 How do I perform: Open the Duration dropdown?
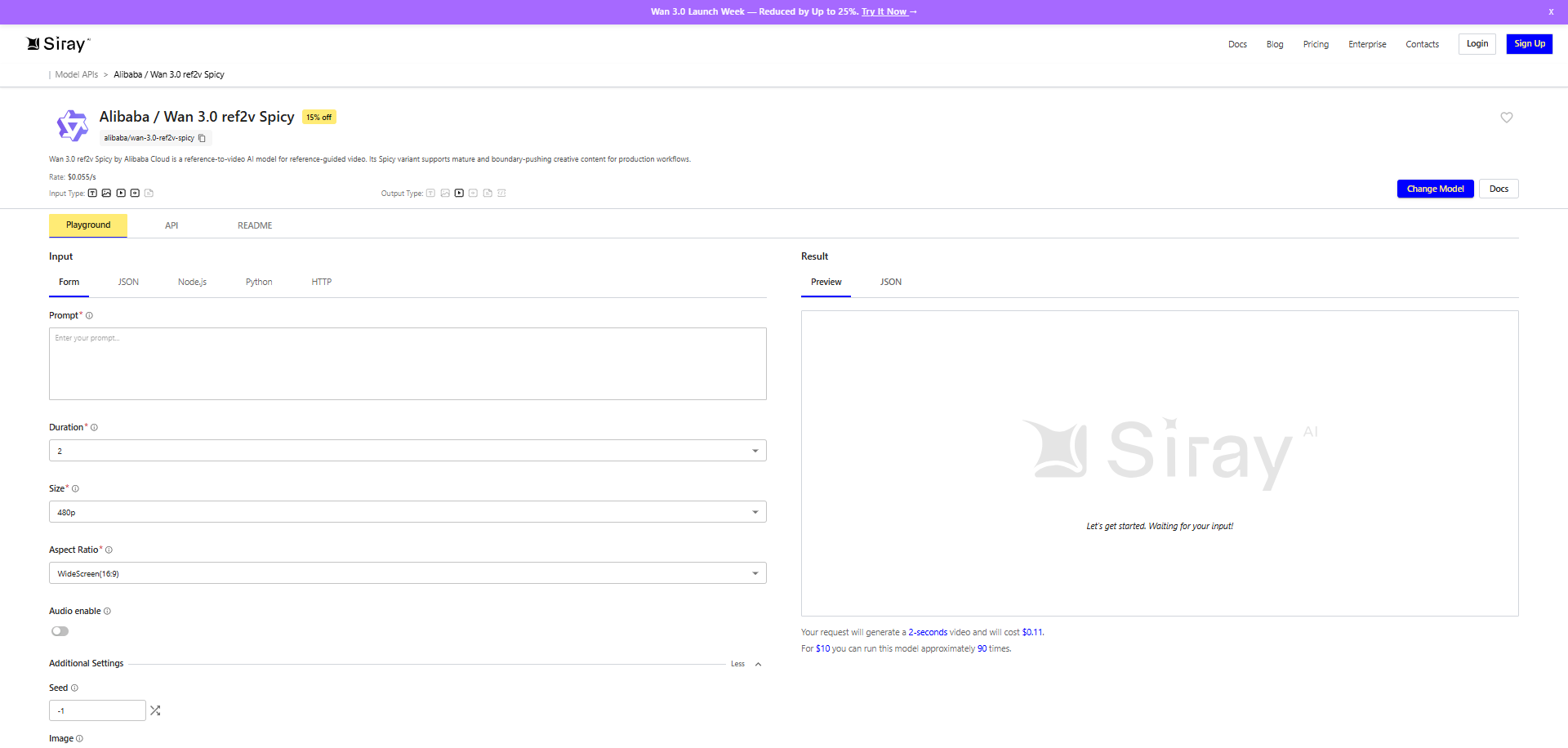point(408,451)
